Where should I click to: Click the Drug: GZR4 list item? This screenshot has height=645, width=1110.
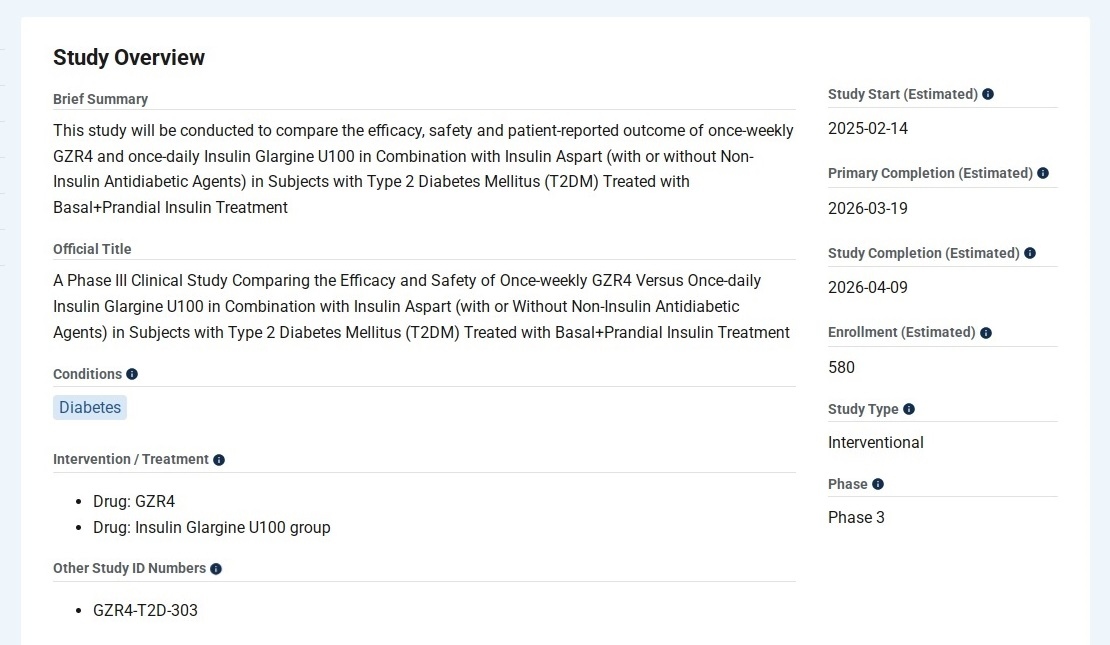[134, 501]
